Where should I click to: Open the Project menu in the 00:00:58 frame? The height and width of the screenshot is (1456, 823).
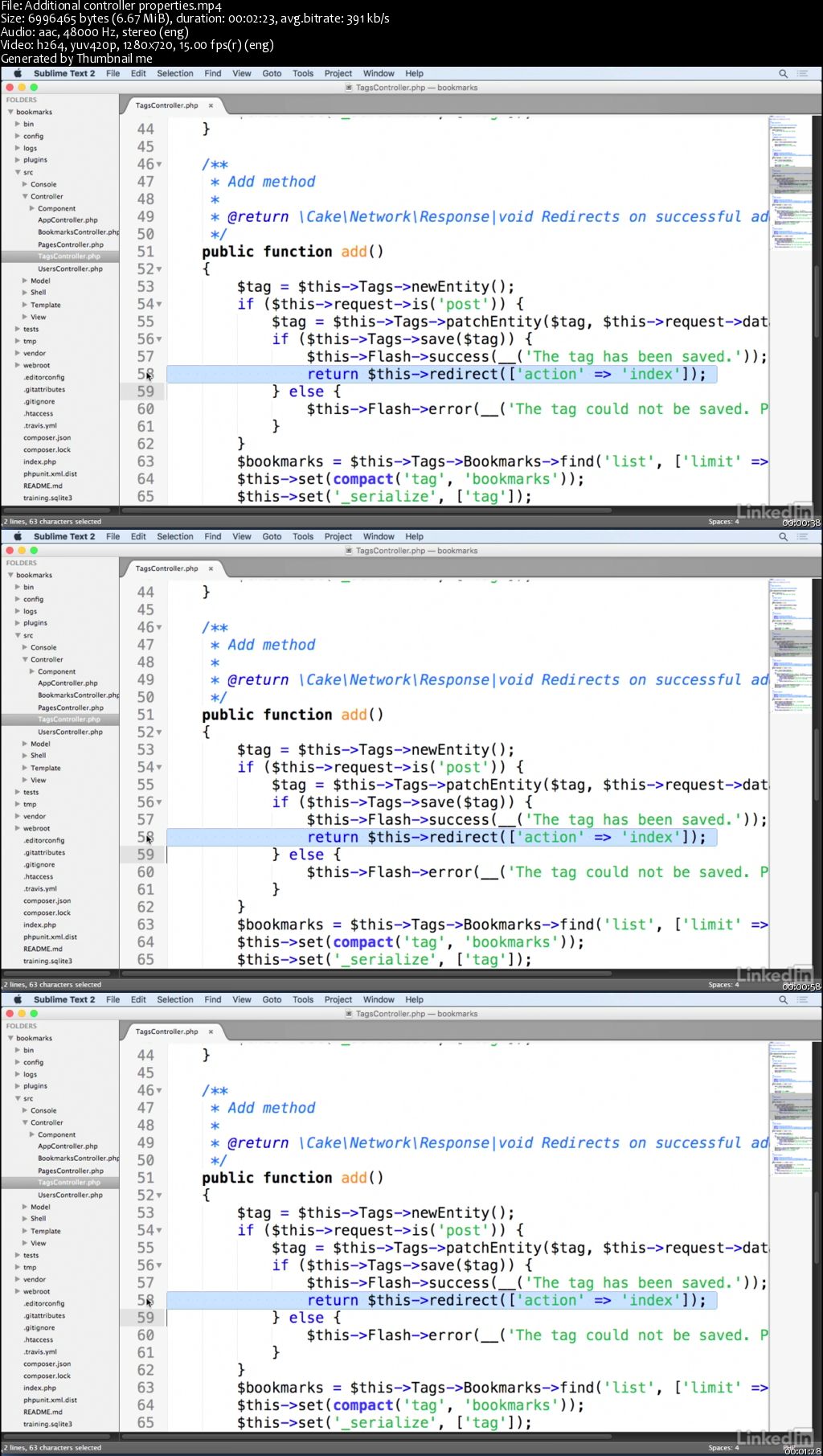pos(338,536)
